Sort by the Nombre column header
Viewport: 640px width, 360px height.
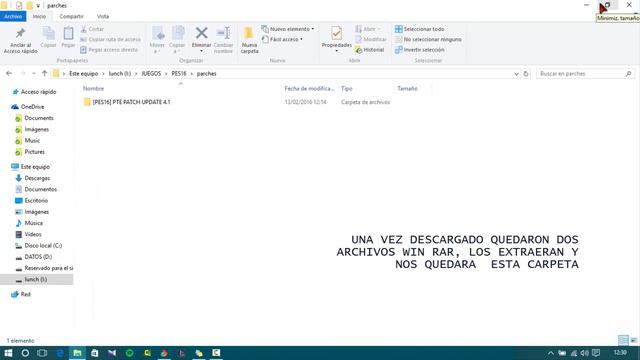(93, 88)
